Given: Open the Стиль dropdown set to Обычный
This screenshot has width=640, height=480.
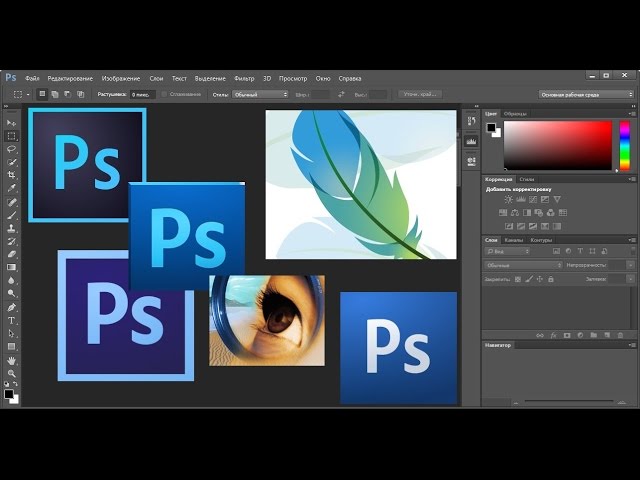Looking at the screenshot, I should (x=260, y=94).
